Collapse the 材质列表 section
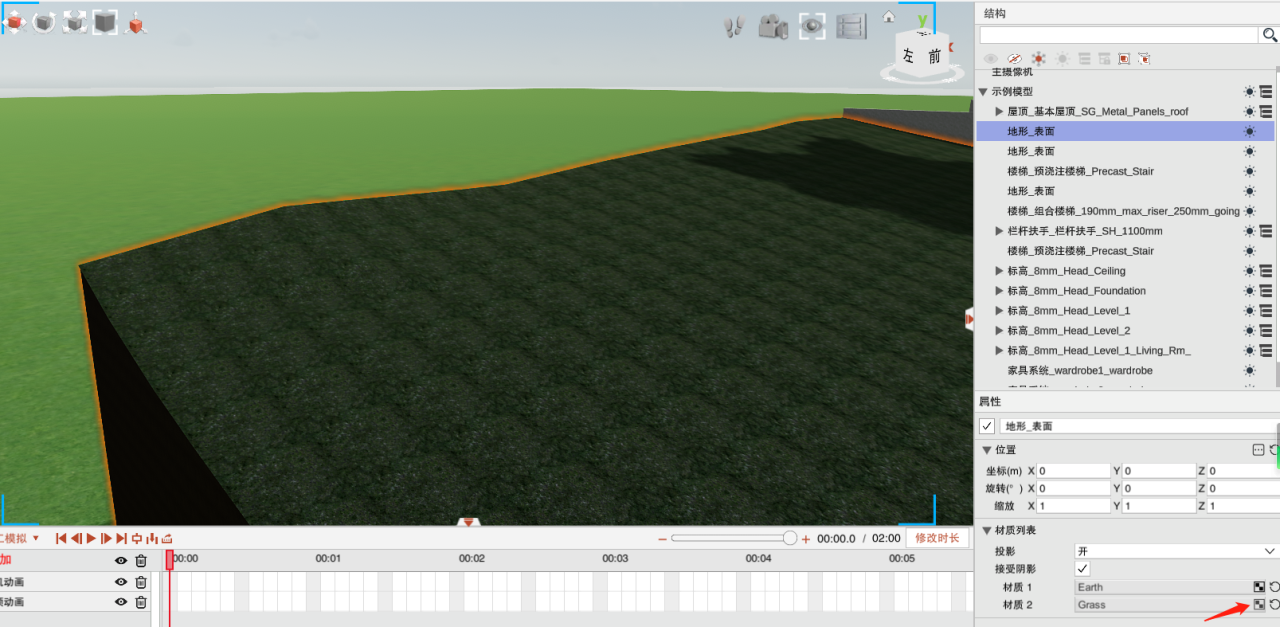Screen dimensions: 1280x627 [986, 530]
